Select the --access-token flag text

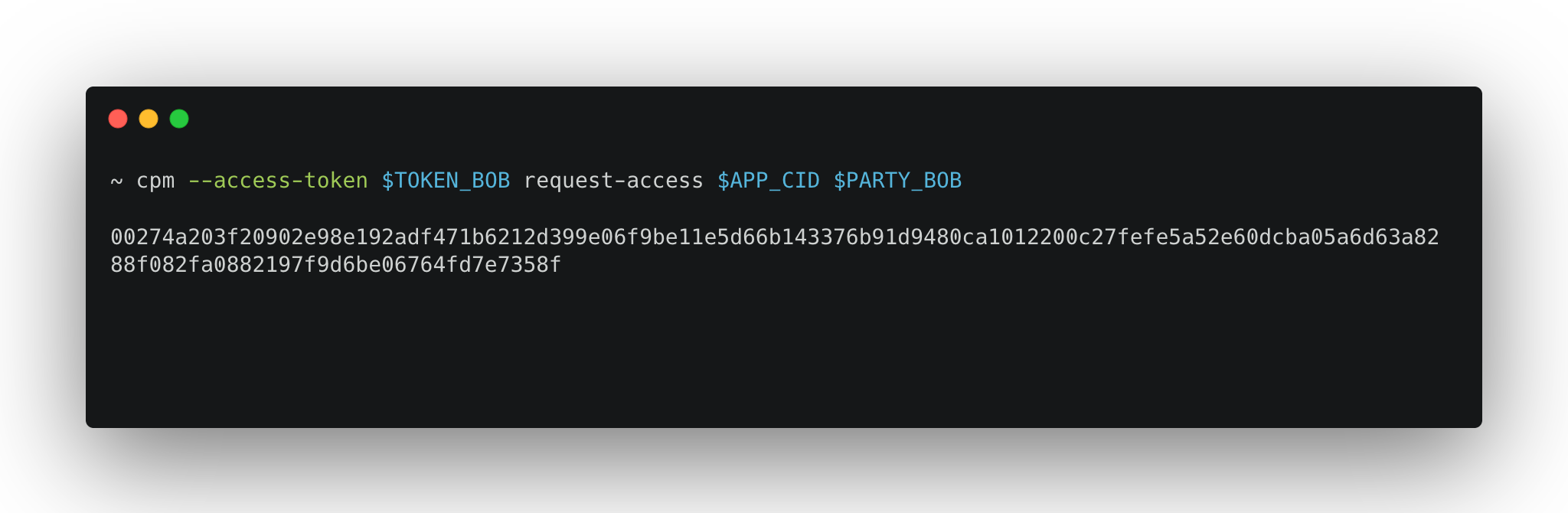point(278,181)
